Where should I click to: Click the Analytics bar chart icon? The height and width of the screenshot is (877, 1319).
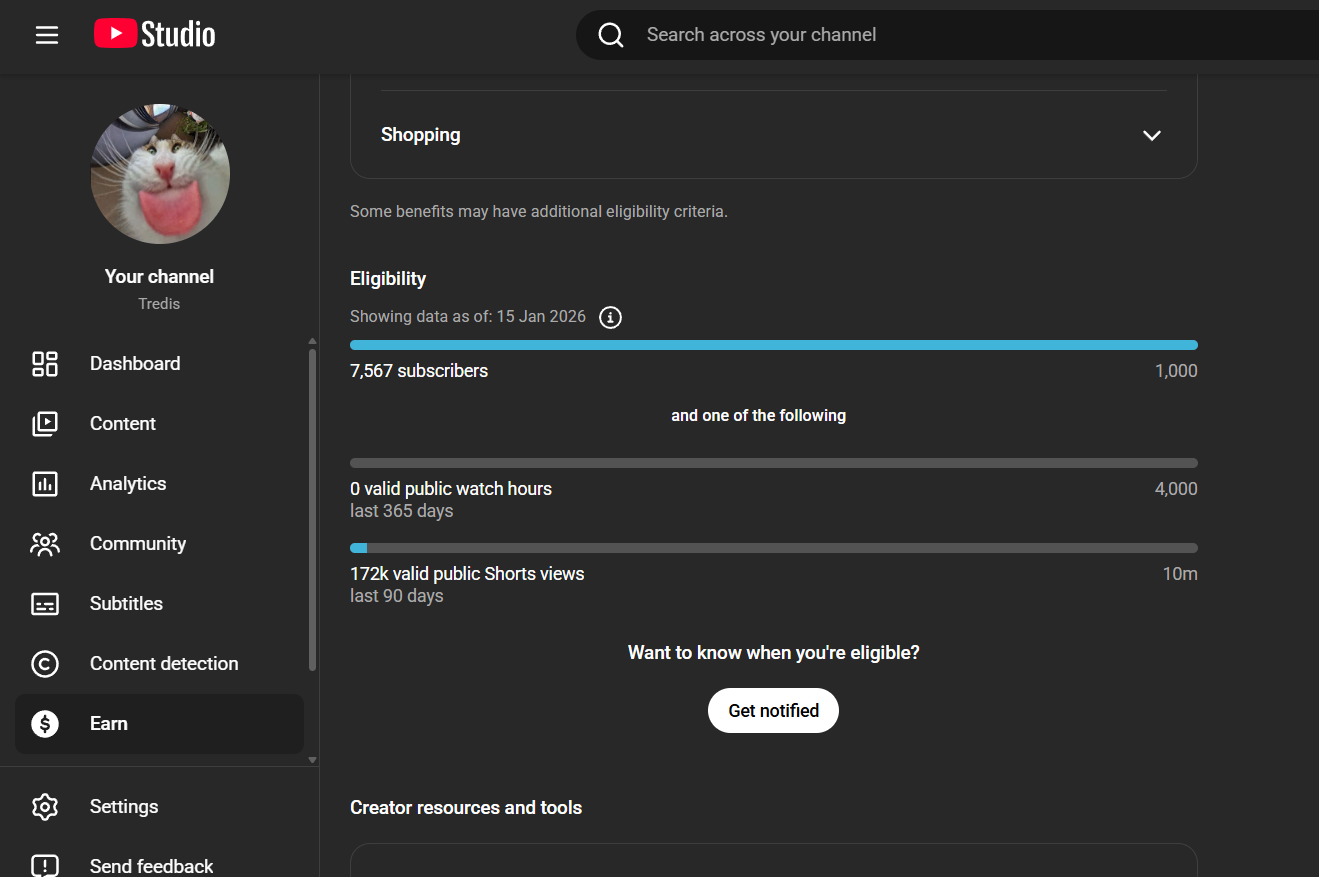[x=45, y=484]
